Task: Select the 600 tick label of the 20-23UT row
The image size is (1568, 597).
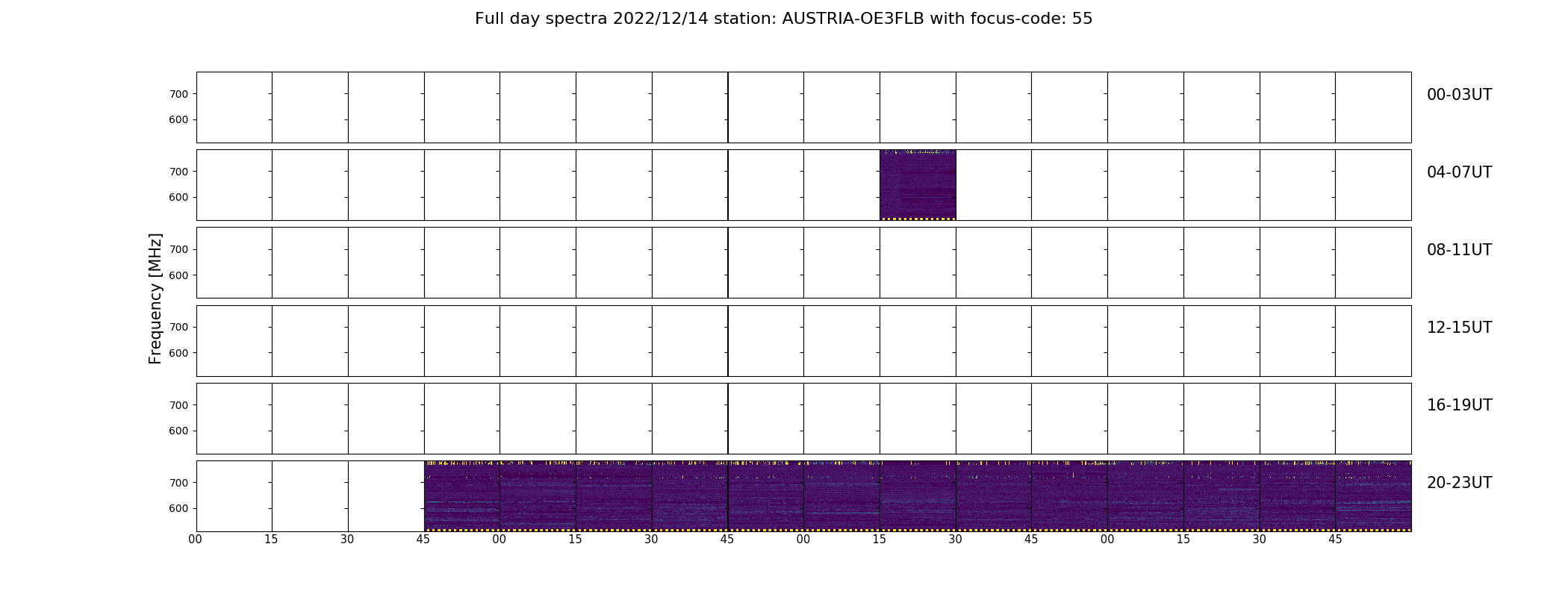Action: pyautogui.click(x=178, y=508)
